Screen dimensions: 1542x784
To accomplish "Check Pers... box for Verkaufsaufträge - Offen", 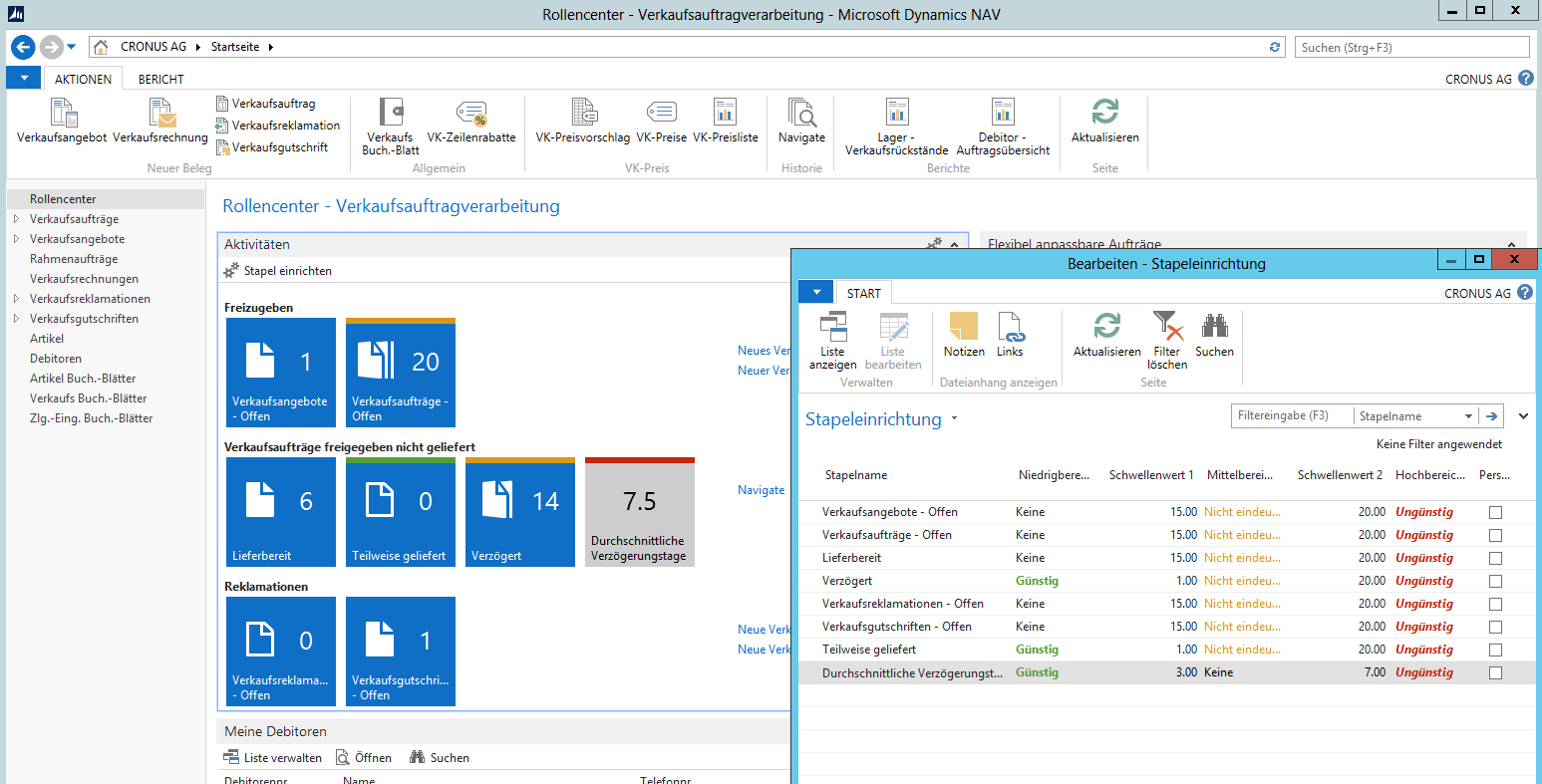I will click(1495, 536).
